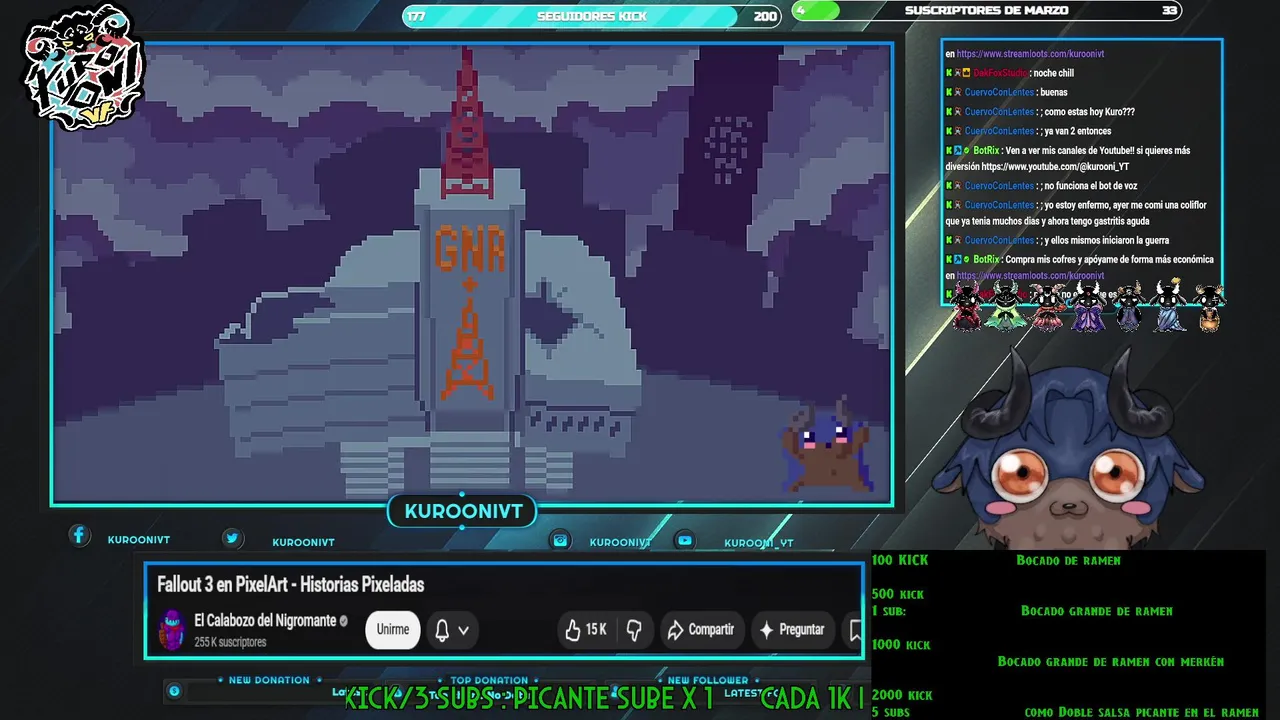Click the video title 'Fallout 3 en PixelArt'
This screenshot has height=720, width=1280.
(291, 585)
